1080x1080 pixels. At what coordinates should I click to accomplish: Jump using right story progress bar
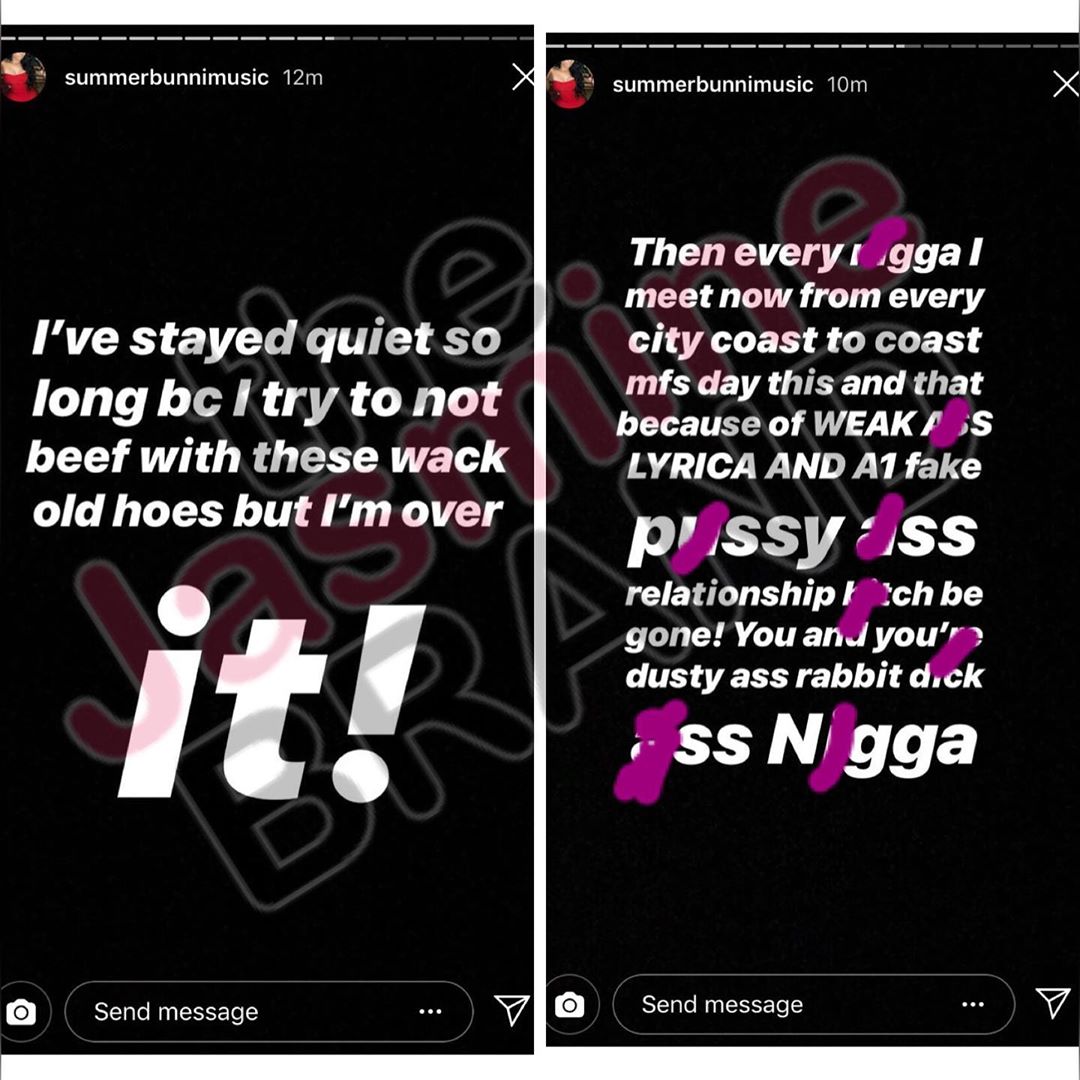813,45
